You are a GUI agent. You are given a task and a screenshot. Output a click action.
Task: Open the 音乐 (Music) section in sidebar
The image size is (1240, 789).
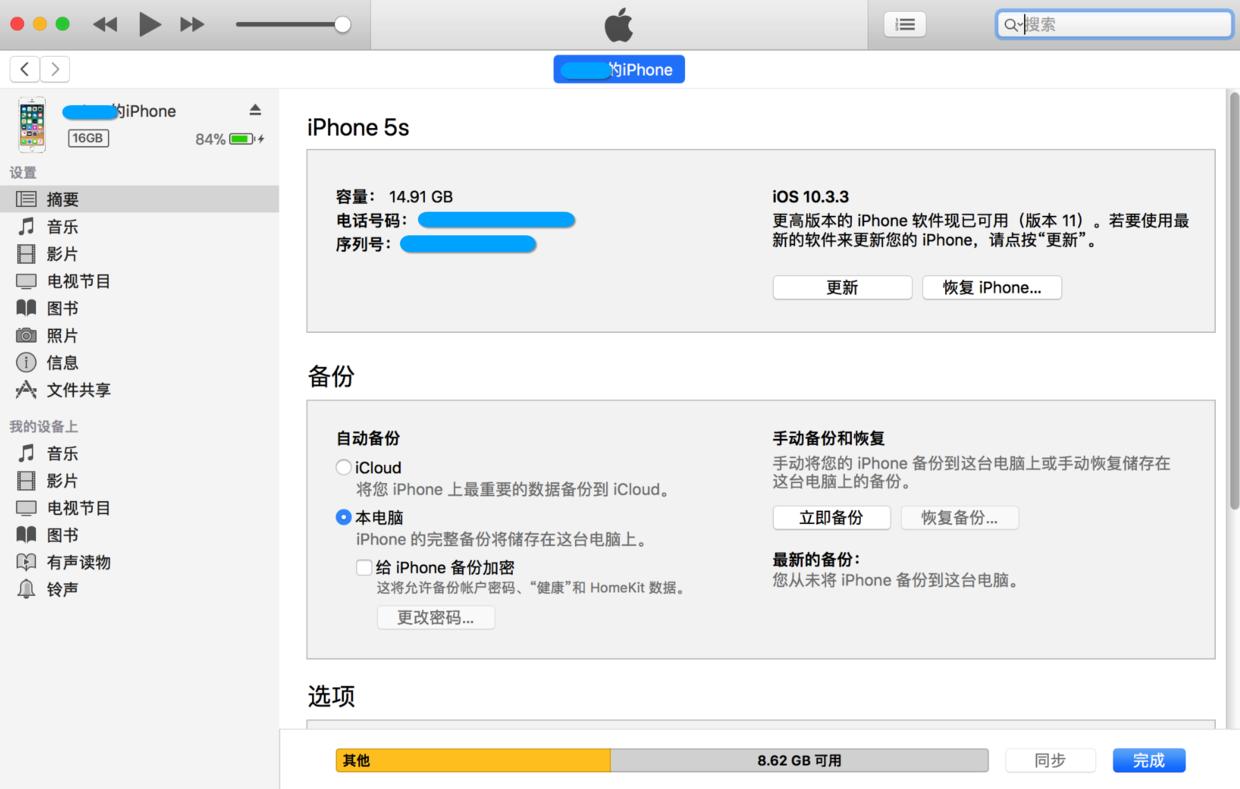(x=62, y=226)
